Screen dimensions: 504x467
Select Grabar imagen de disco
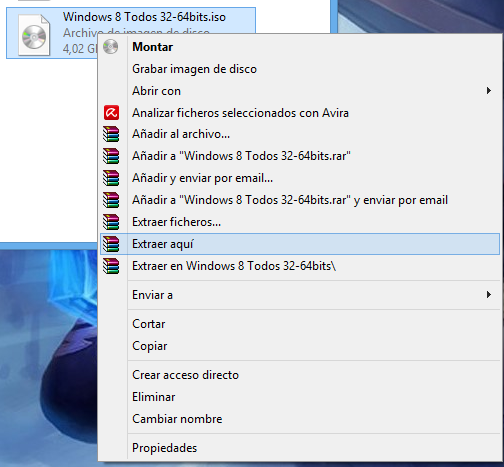click(300, 69)
